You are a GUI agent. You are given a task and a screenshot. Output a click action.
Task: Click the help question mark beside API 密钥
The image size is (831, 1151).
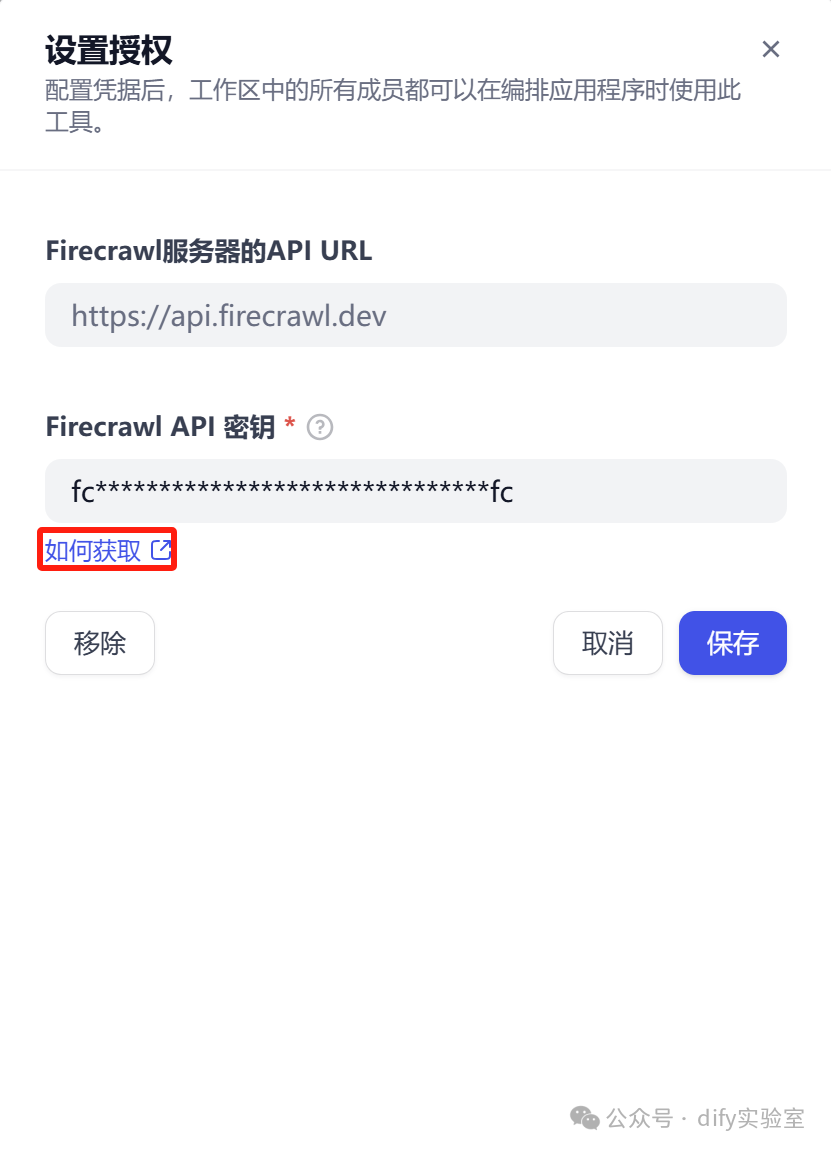pyautogui.click(x=319, y=426)
